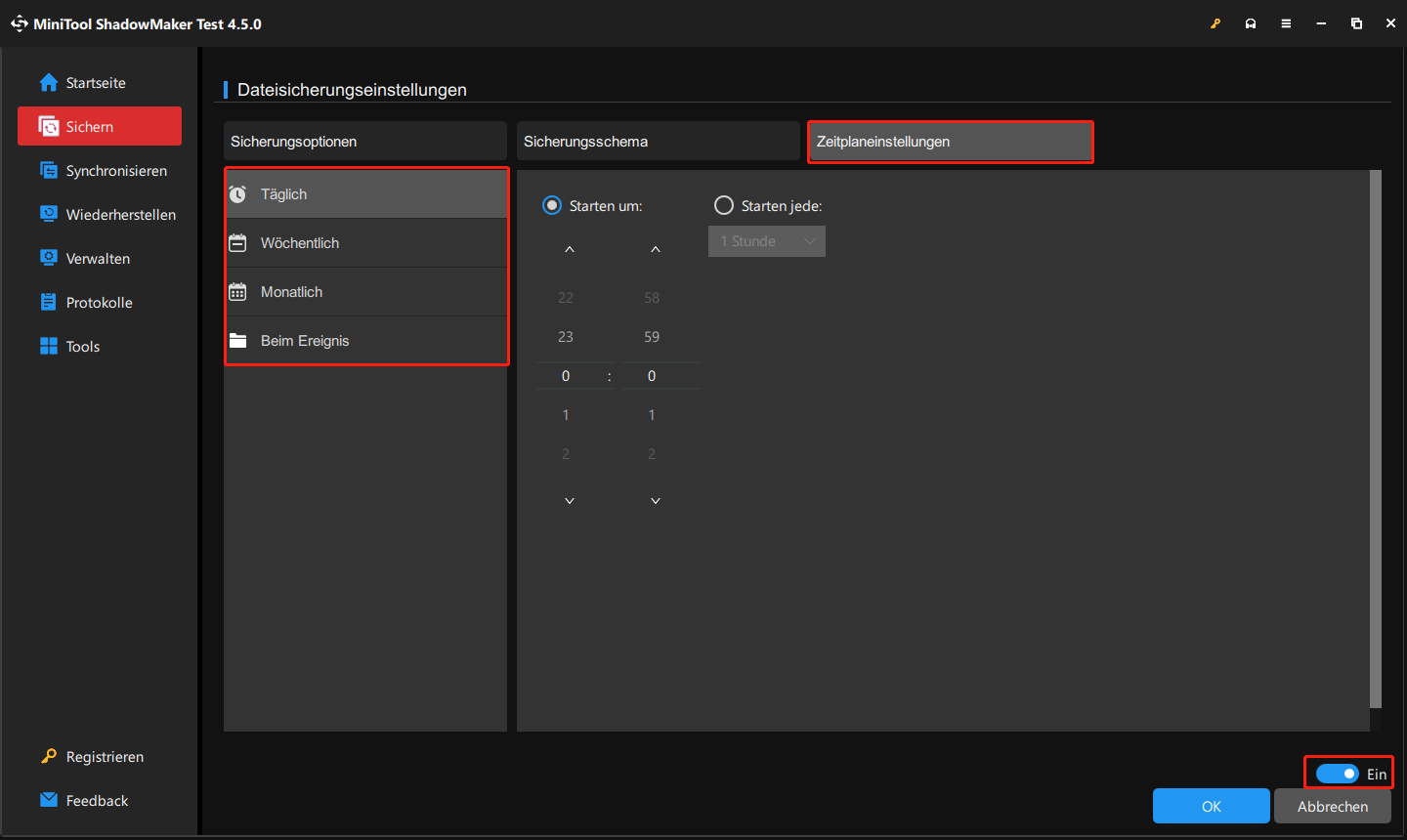The height and width of the screenshot is (840, 1407).
Task: Open Feedback in the sidebar
Action: click(x=100, y=801)
